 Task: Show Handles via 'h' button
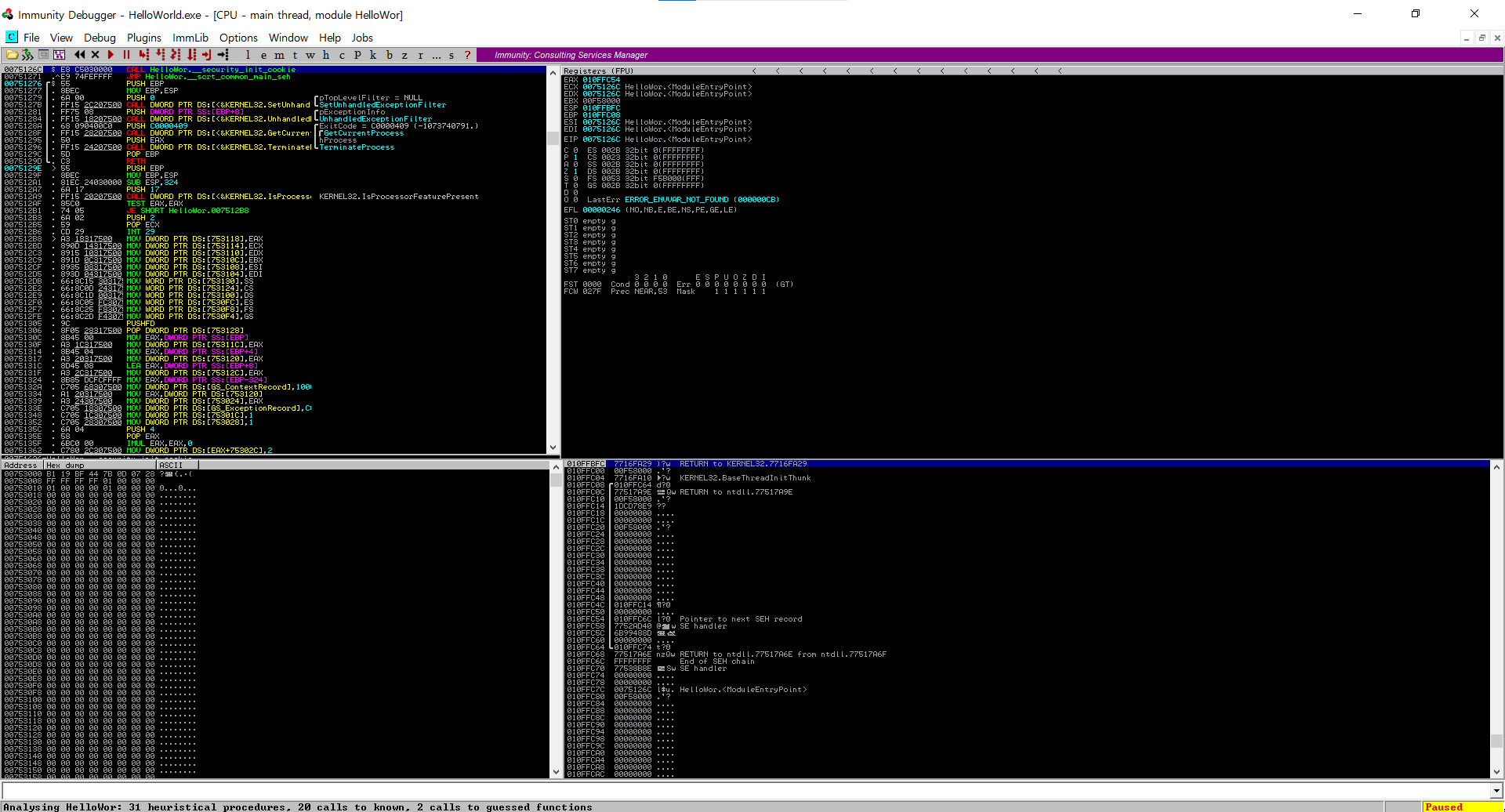coord(326,55)
